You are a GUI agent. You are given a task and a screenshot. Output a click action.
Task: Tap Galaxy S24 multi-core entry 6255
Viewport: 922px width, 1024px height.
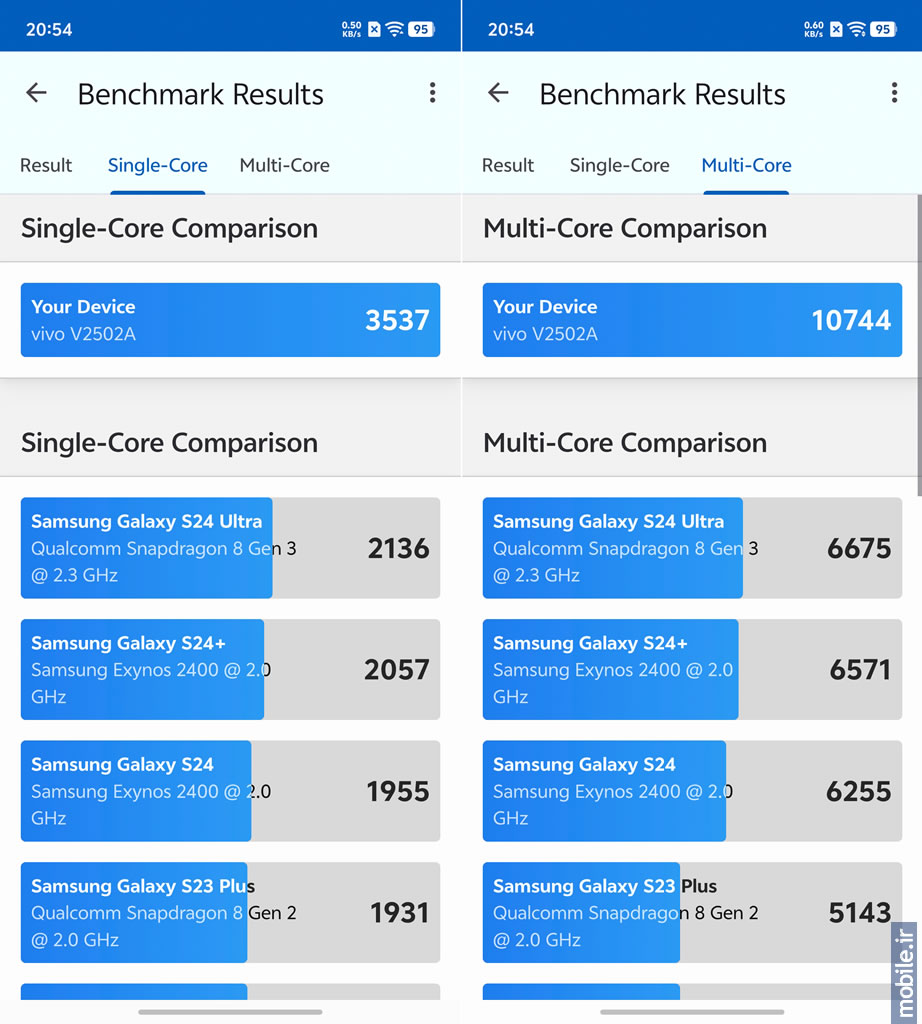point(692,791)
